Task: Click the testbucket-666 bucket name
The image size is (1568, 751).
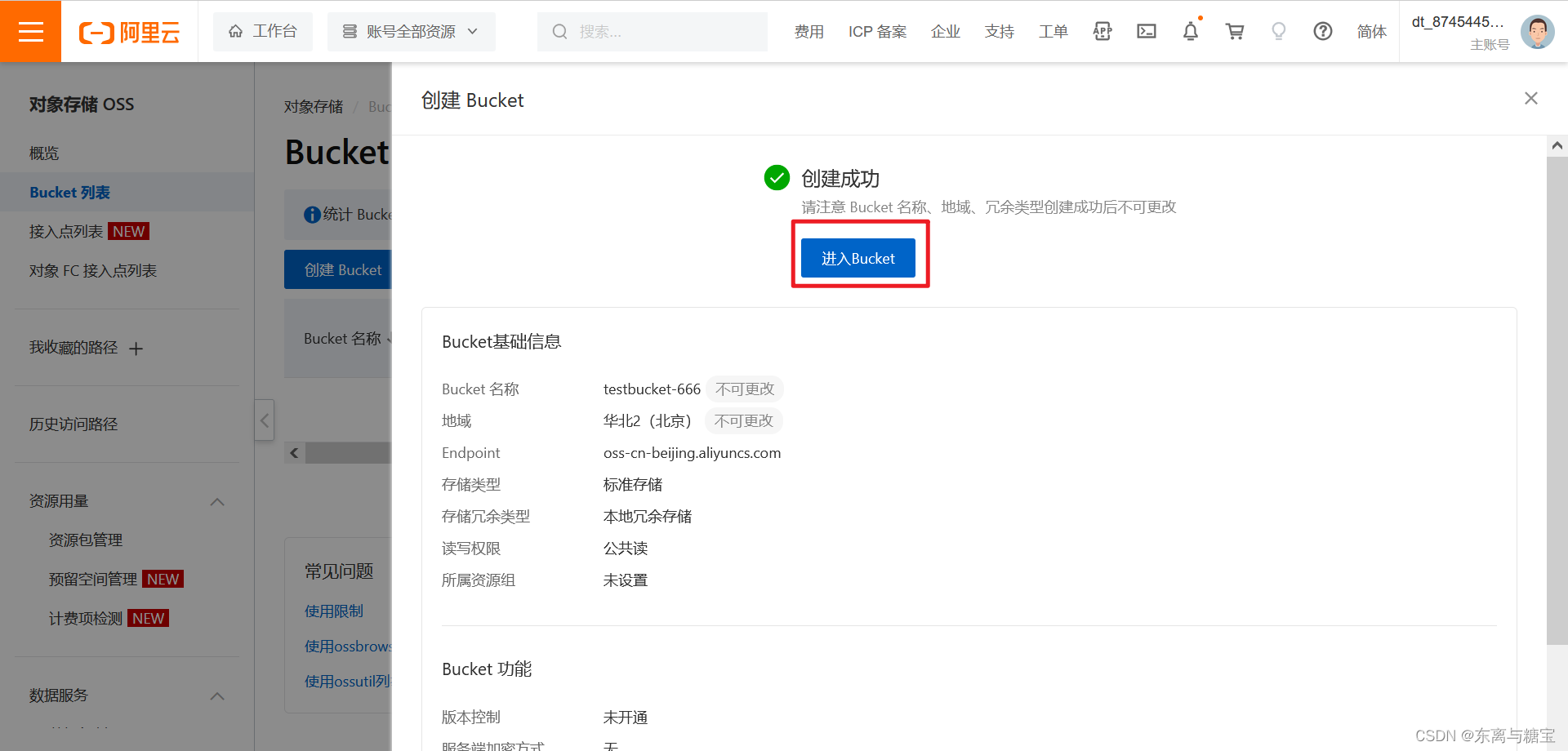Action: [652, 389]
